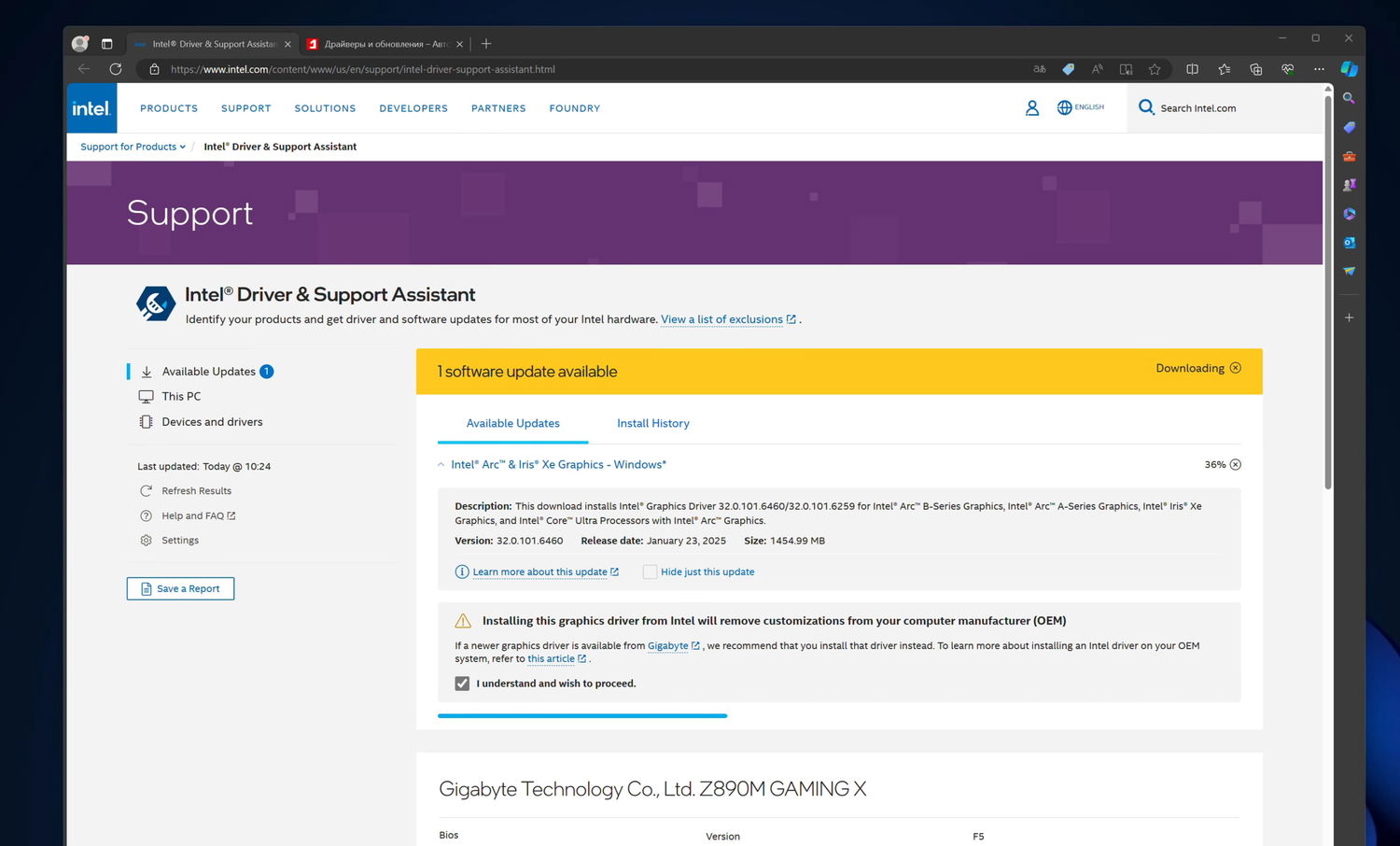Uncheck I understand and wish to proceed
Image resolution: width=1400 pixels, height=846 pixels.
tap(462, 684)
